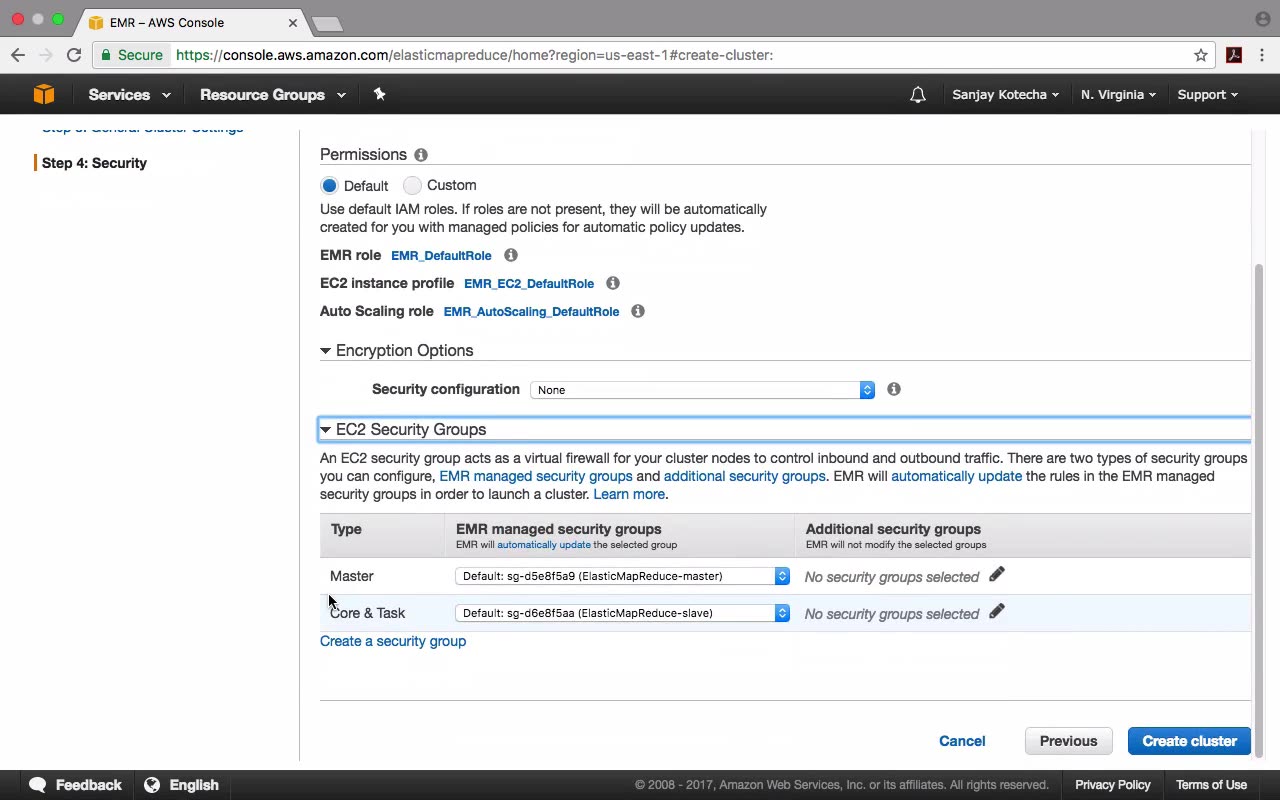1280x800 pixels.
Task: Click info icon next to Permissions heading
Action: [x=421, y=155]
